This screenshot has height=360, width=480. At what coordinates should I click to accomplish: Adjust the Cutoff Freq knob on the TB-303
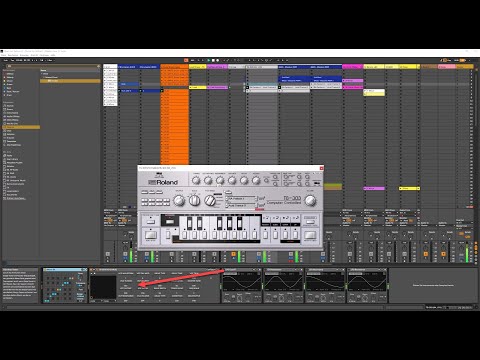click(208, 180)
